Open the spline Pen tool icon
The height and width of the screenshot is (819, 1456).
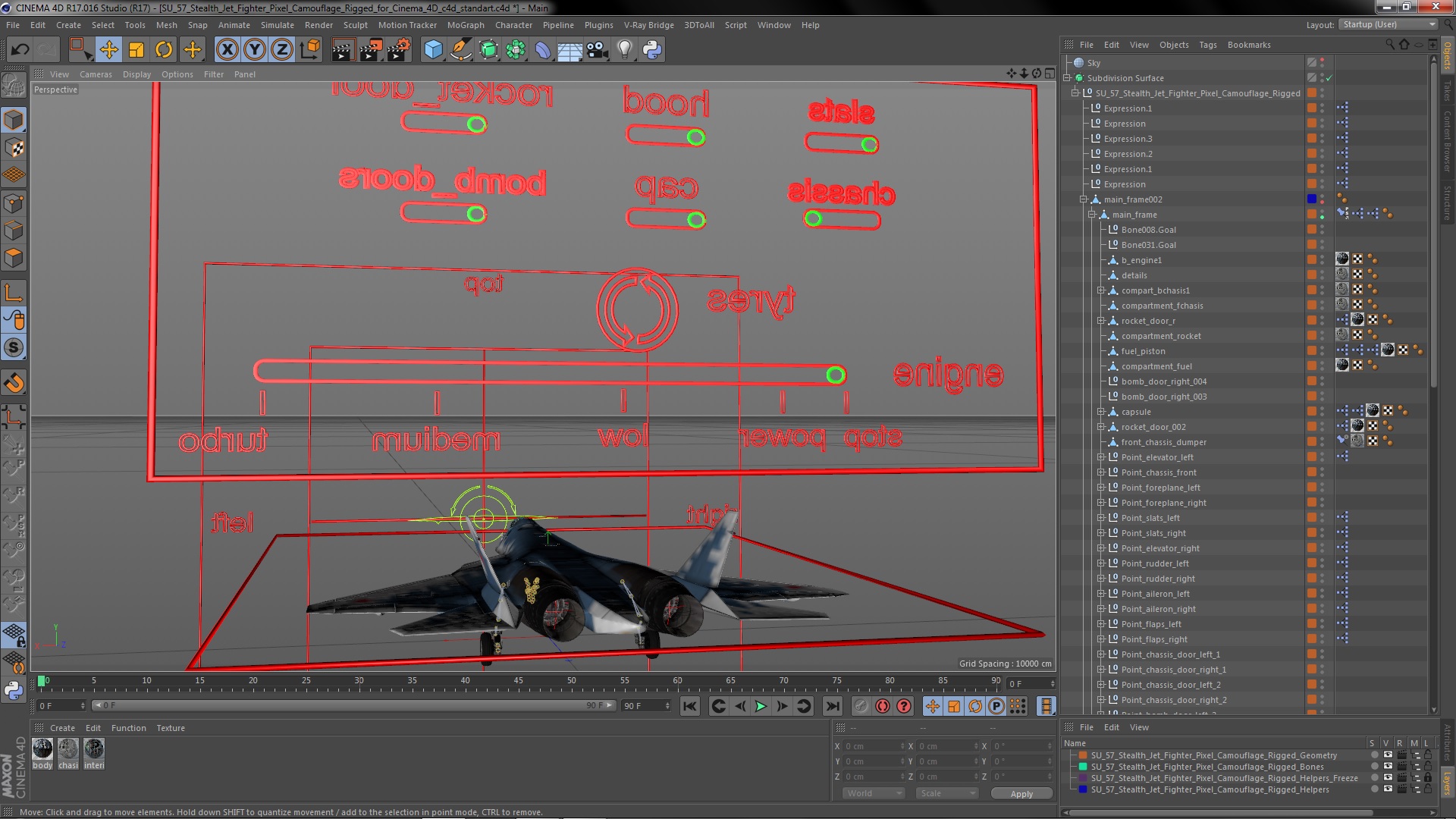[460, 50]
